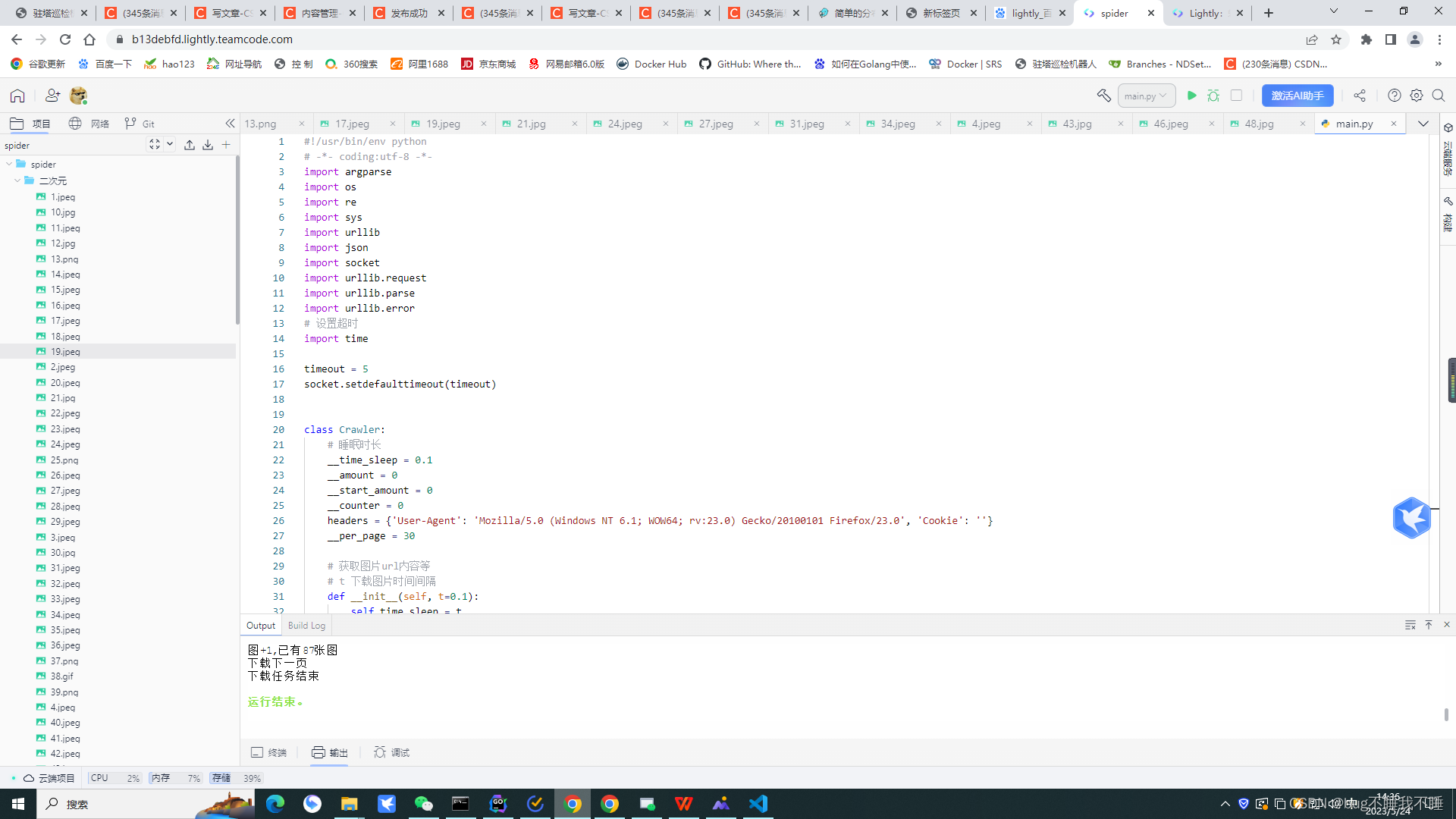Click the stop execution square button

click(x=1236, y=96)
